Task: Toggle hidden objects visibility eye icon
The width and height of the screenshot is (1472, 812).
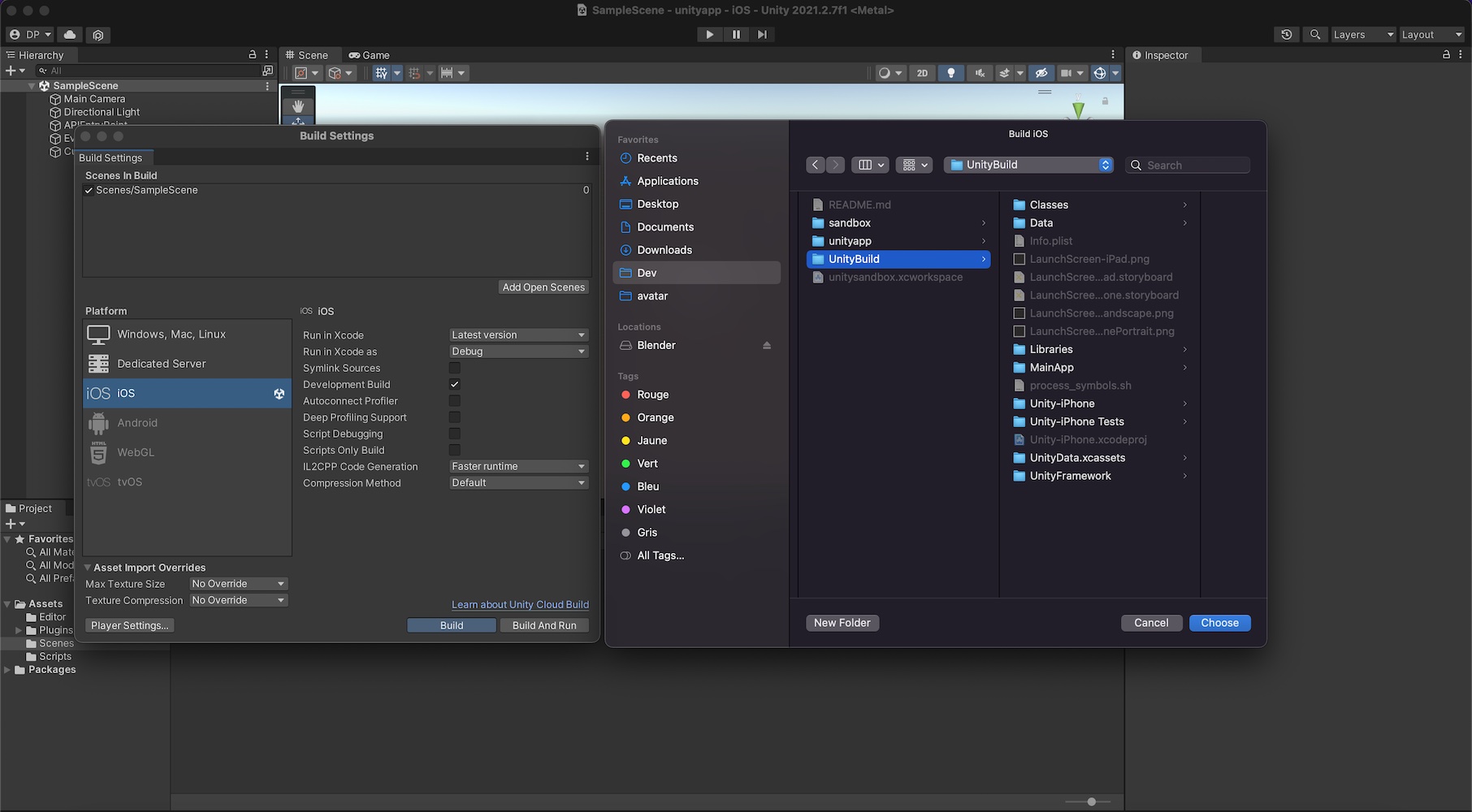Action: click(1041, 73)
